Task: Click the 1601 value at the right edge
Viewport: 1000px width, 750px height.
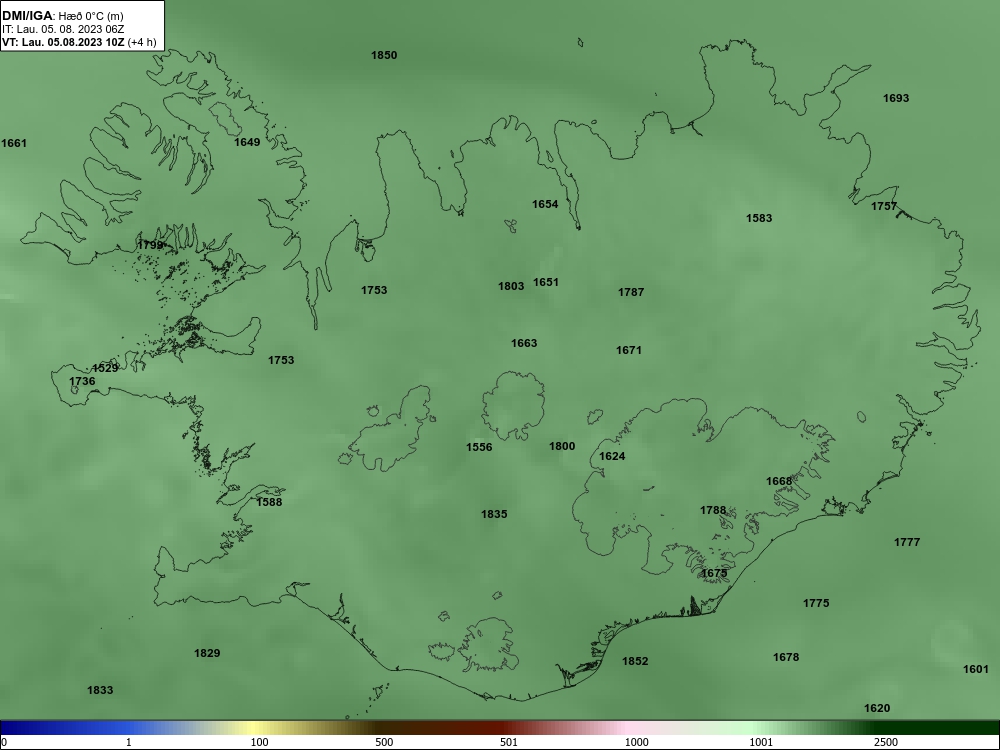Action: 976,669
